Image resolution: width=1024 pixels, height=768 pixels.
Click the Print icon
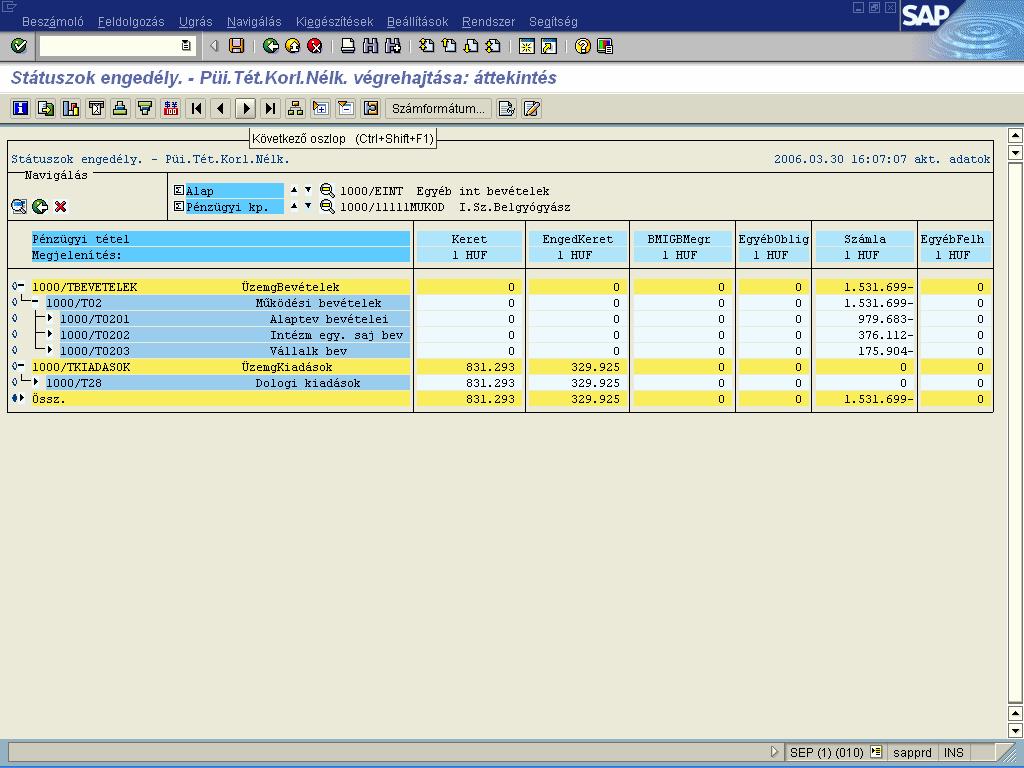point(348,46)
